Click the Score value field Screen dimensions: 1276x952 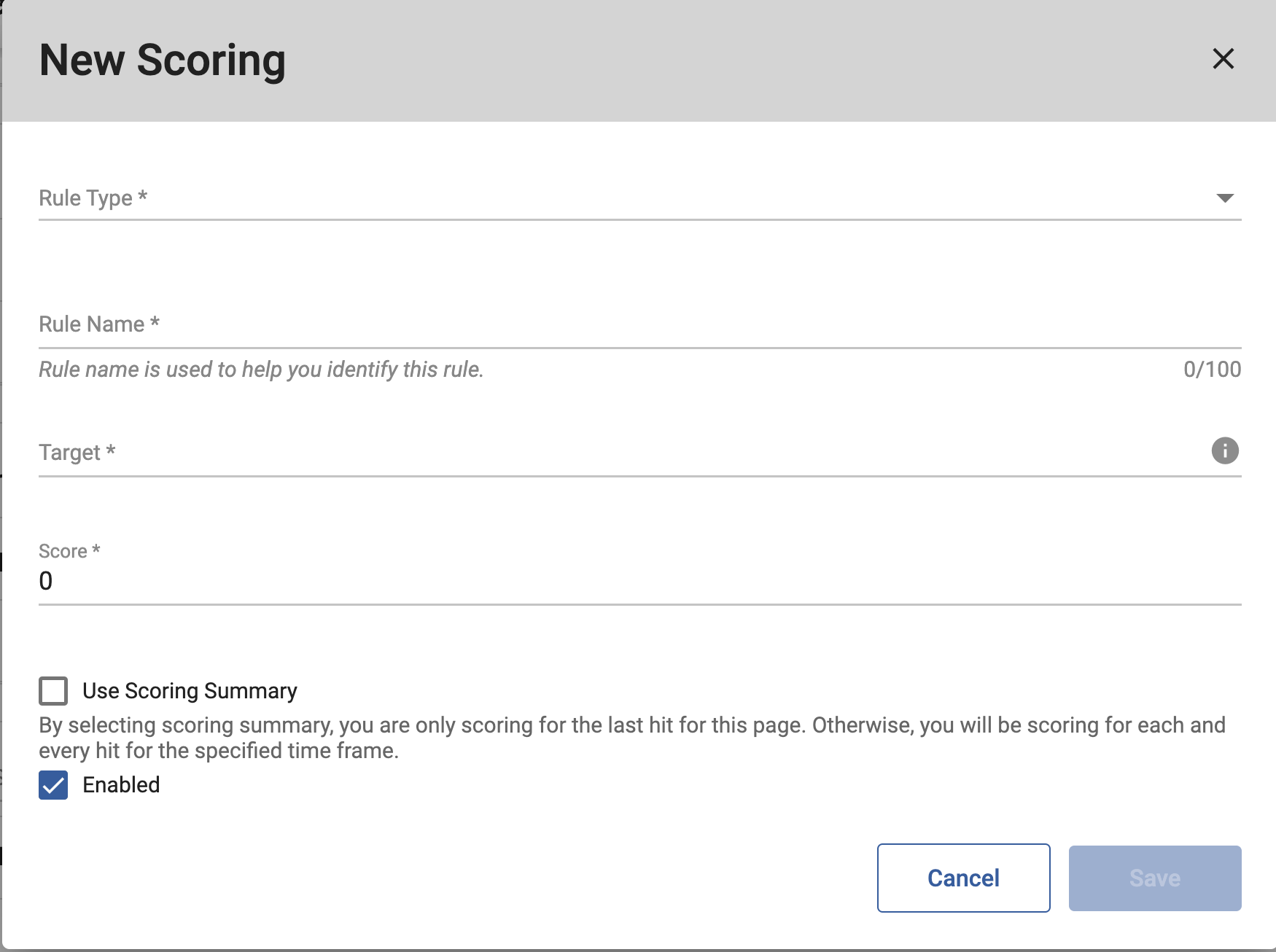pyautogui.click(x=639, y=581)
